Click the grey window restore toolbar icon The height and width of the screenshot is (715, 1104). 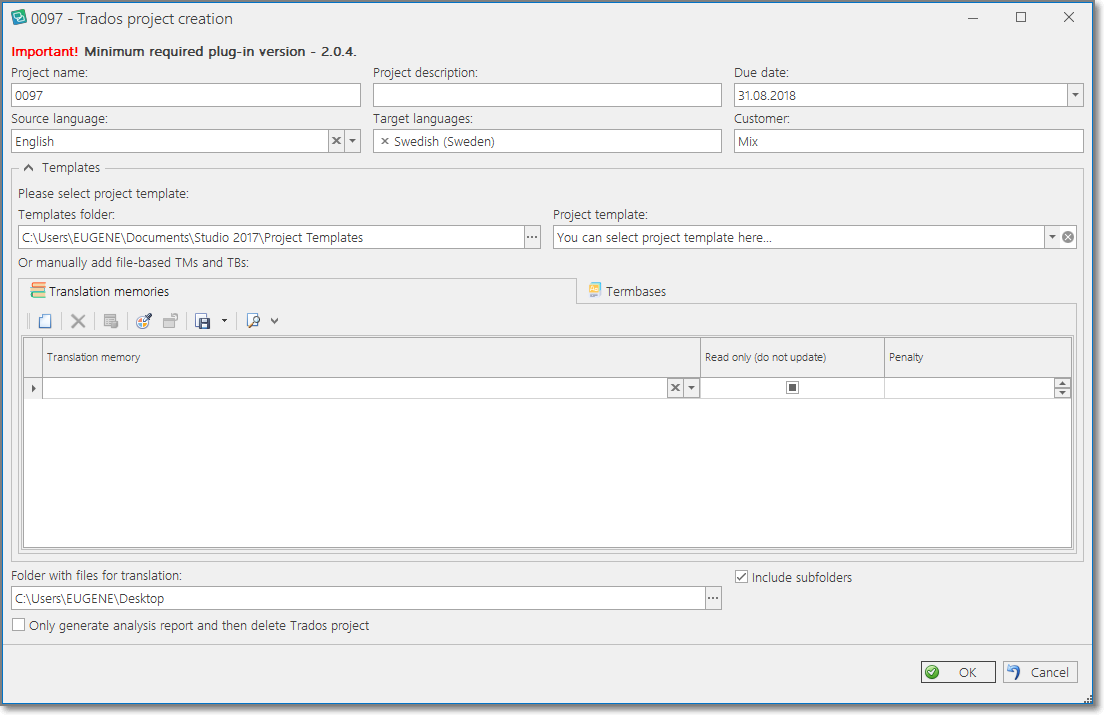point(170,321)
